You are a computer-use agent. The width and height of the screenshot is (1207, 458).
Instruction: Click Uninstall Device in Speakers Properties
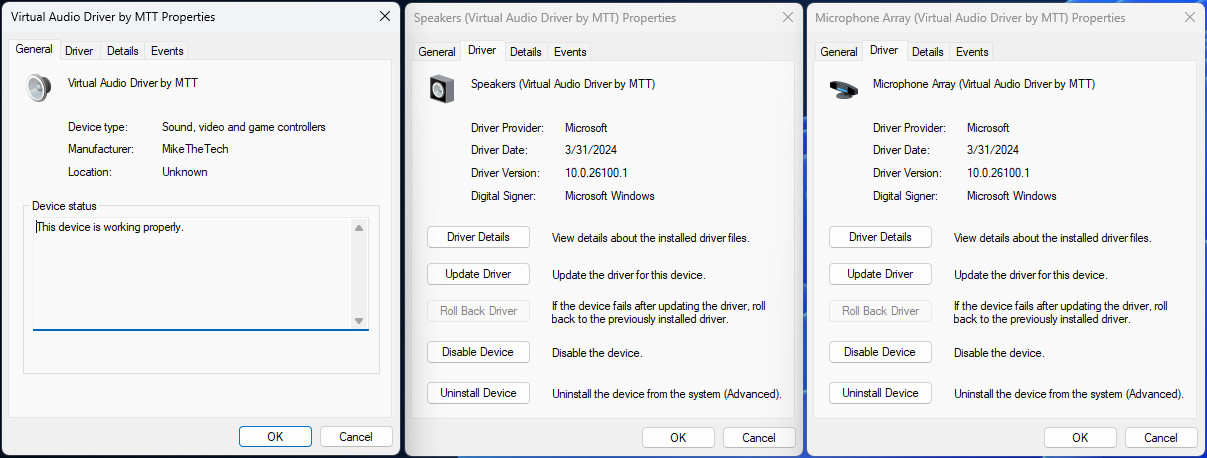478,393
